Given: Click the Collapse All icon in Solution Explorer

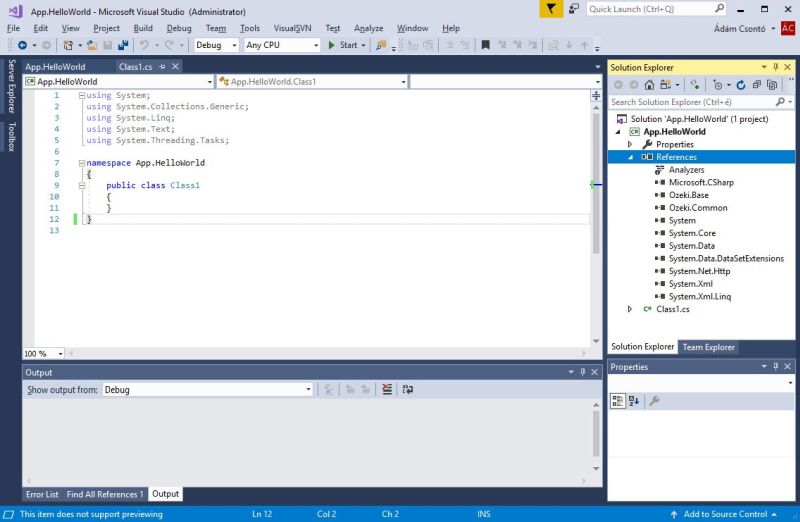Looking at the screenshot, I should (757, 85).
